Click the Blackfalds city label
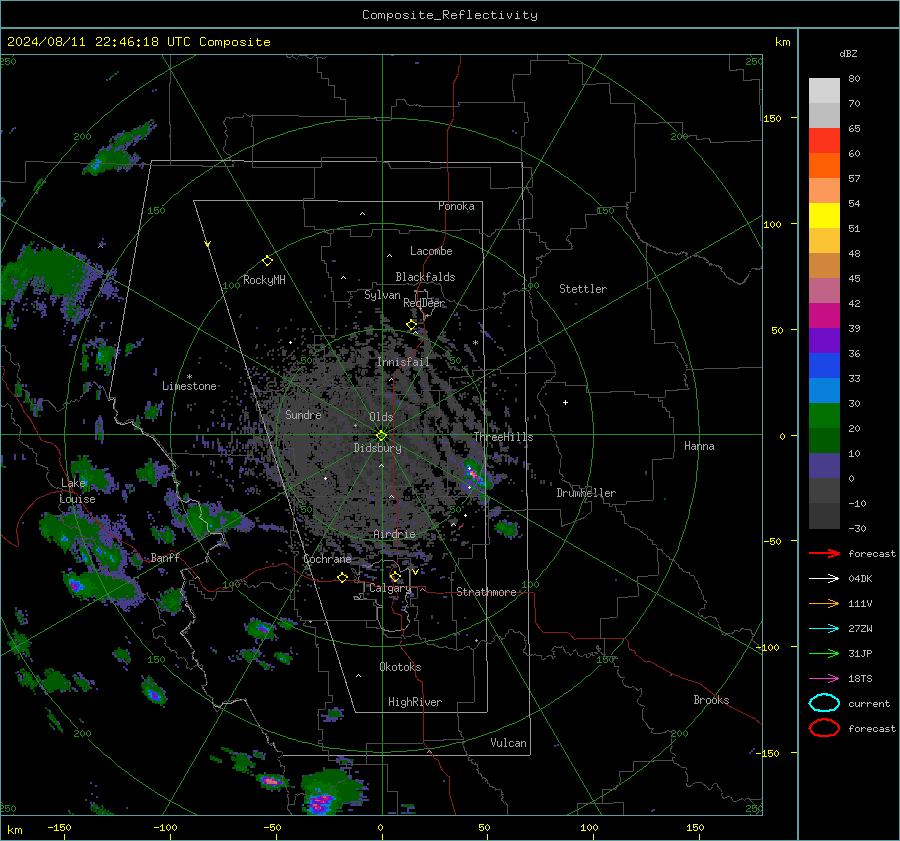This screenshot has height=841, width=900. [425, 277]
